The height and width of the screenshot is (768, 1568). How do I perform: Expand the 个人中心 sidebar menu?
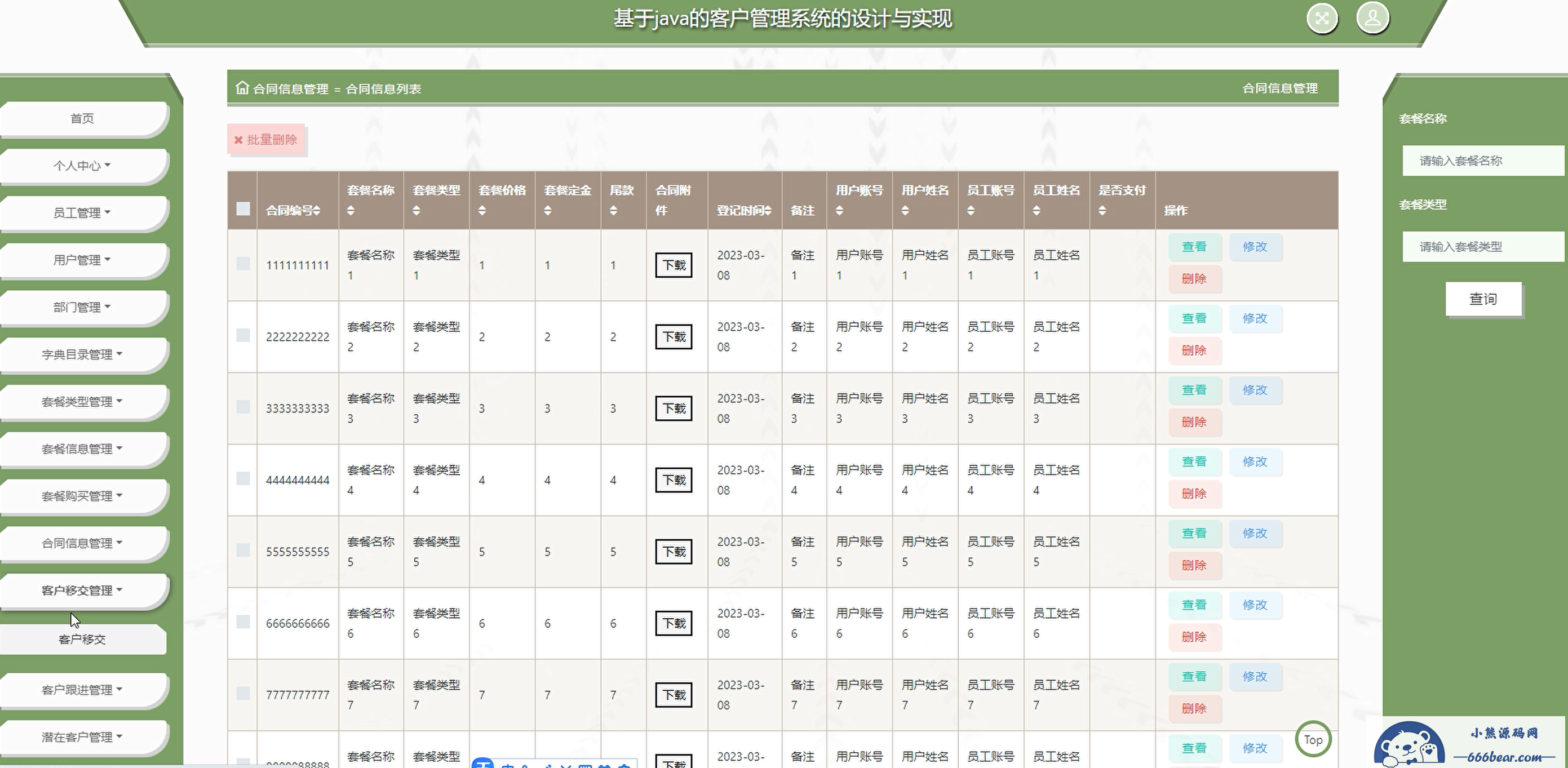(82, 166)
